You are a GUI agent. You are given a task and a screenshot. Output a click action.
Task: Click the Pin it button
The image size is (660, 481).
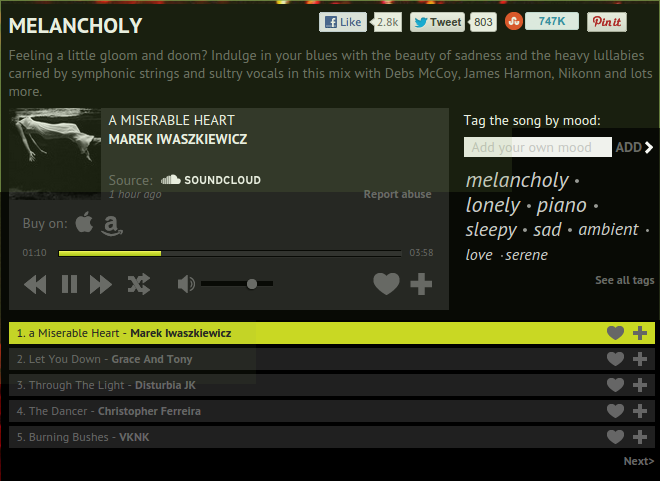pos(607,22)
